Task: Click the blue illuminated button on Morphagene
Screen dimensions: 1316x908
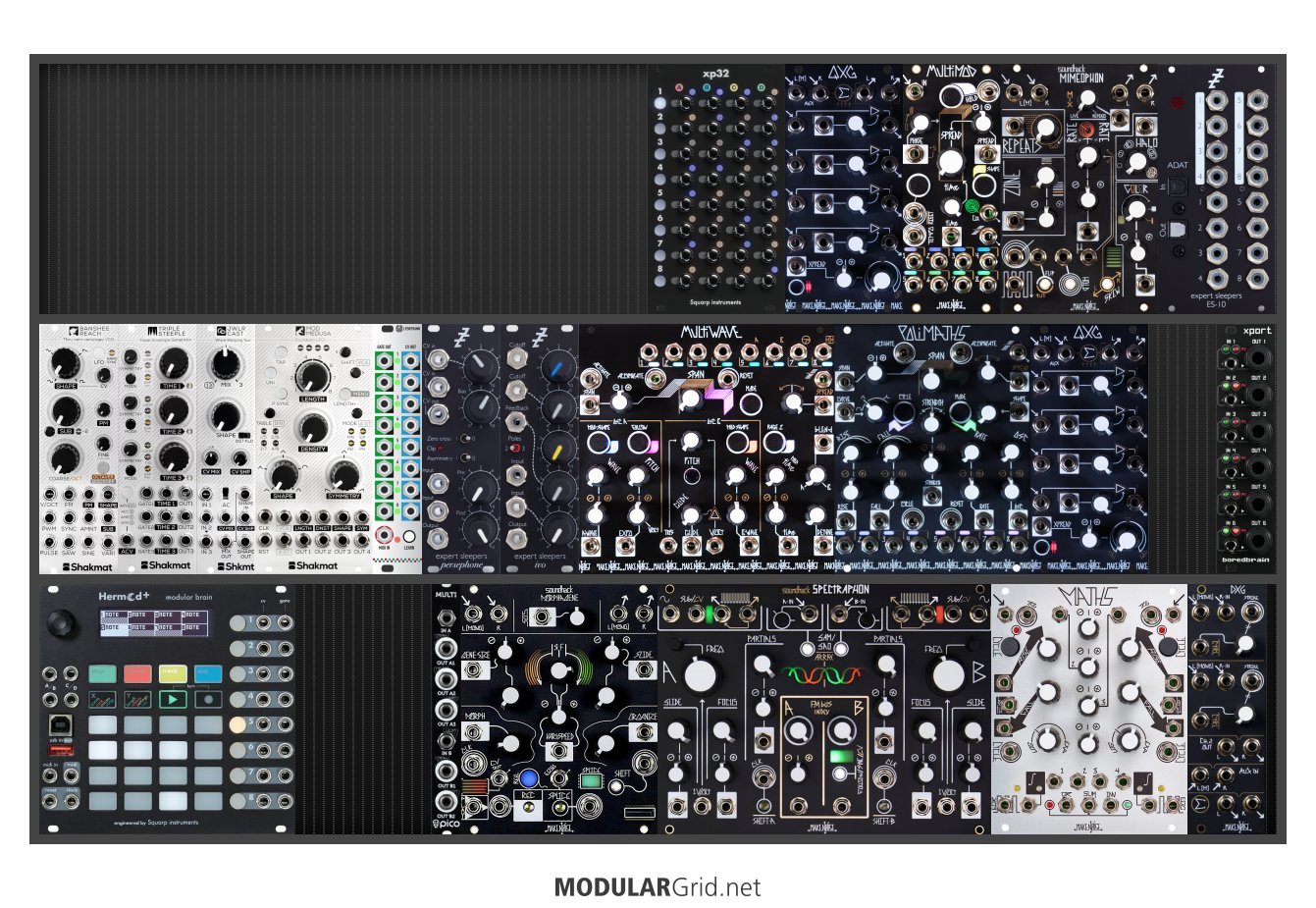Action: (x=530, y=779)
